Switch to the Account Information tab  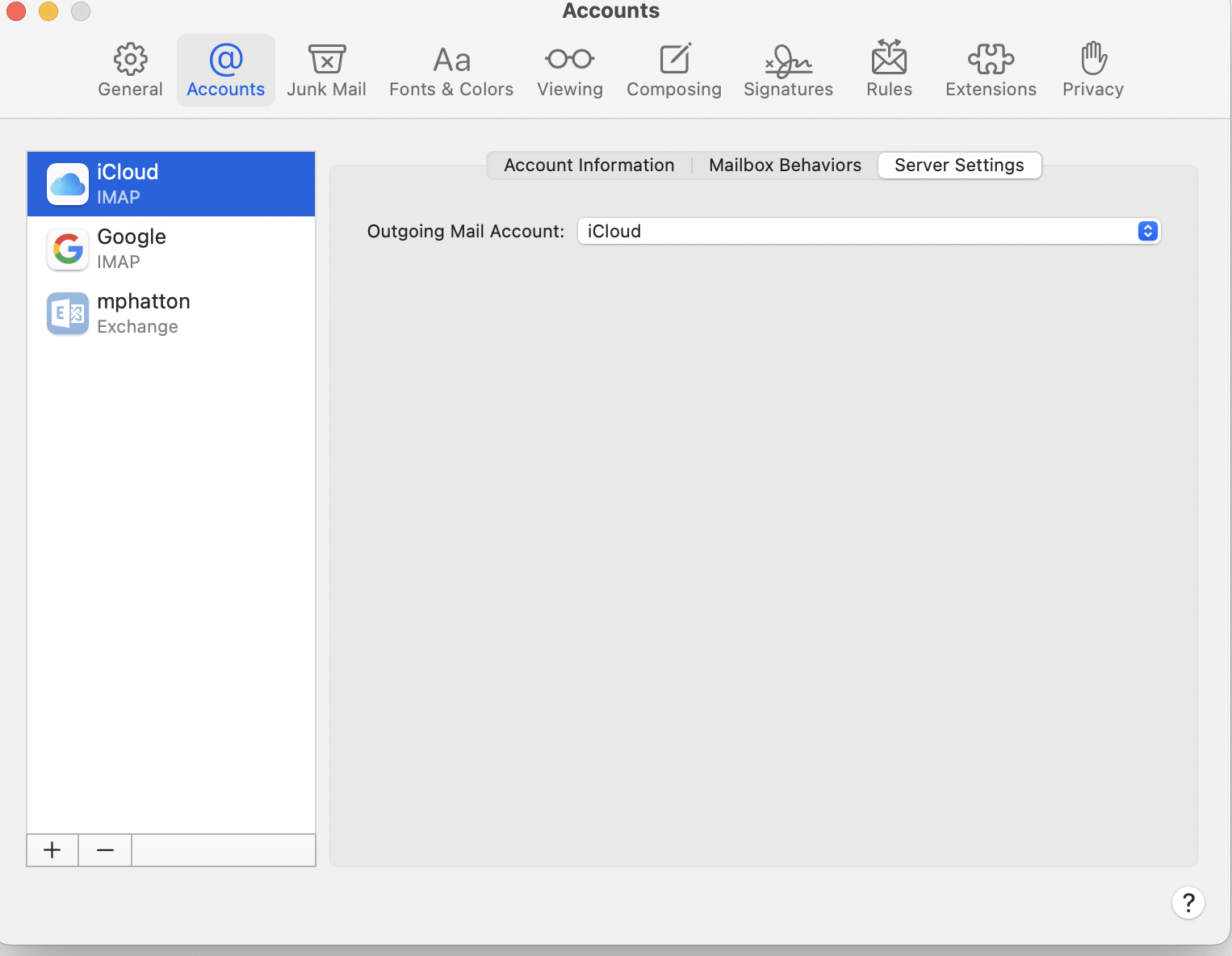click(589, 166)
